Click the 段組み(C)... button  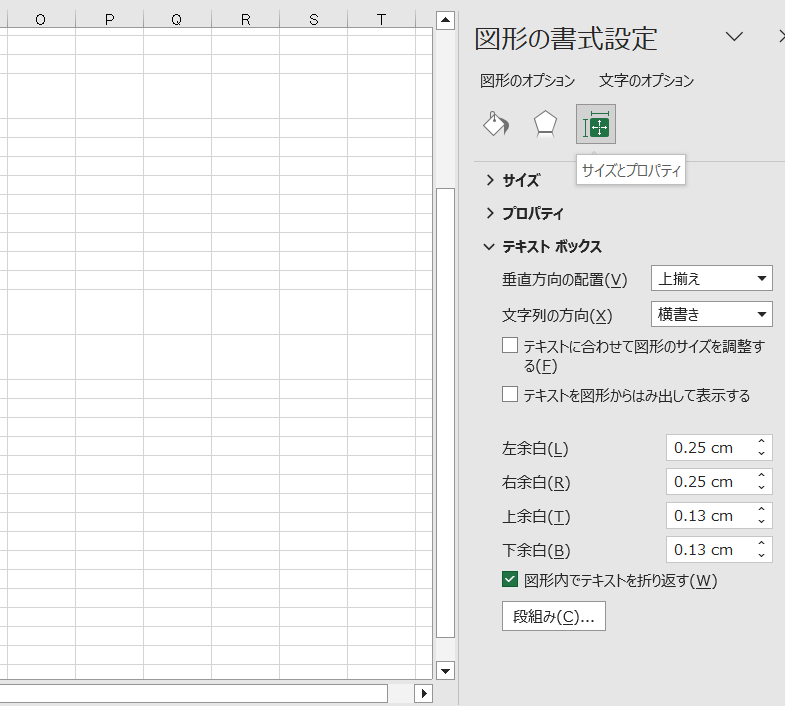(x=554, y=616)
